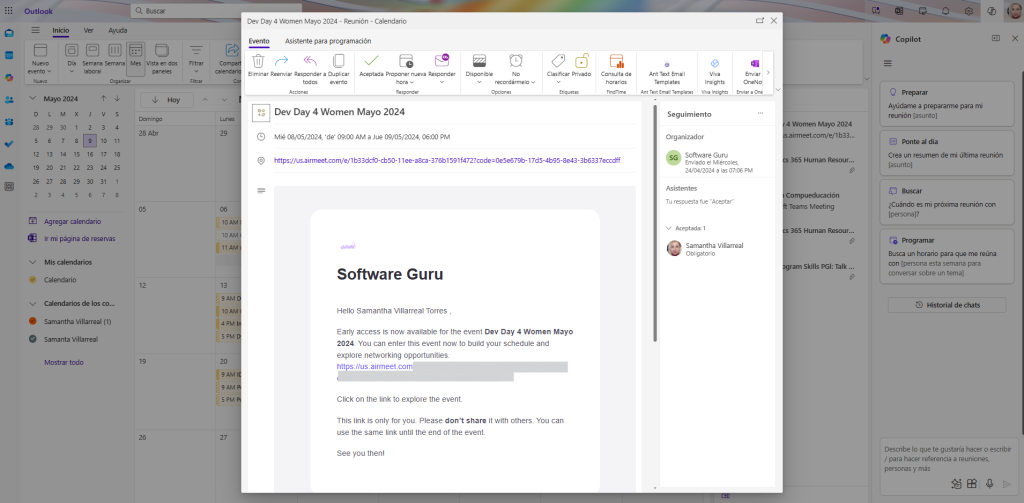Click the Historial de chats button
The image size is (1024, 503).
click(938, 304)
